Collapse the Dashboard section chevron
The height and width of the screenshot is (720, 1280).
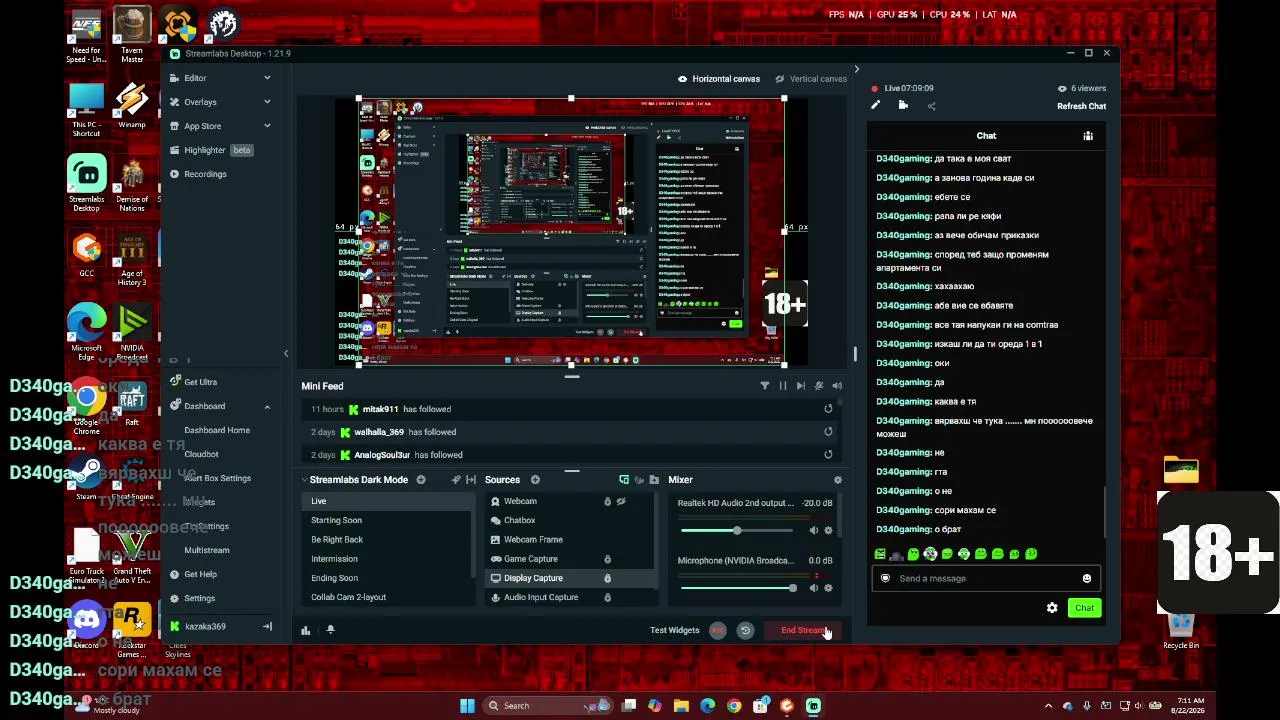click(267, 406)
